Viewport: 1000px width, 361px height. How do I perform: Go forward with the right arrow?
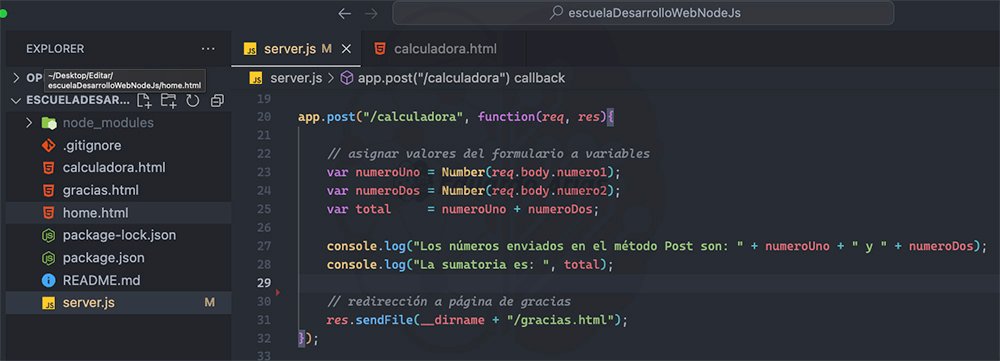(371, 13)
